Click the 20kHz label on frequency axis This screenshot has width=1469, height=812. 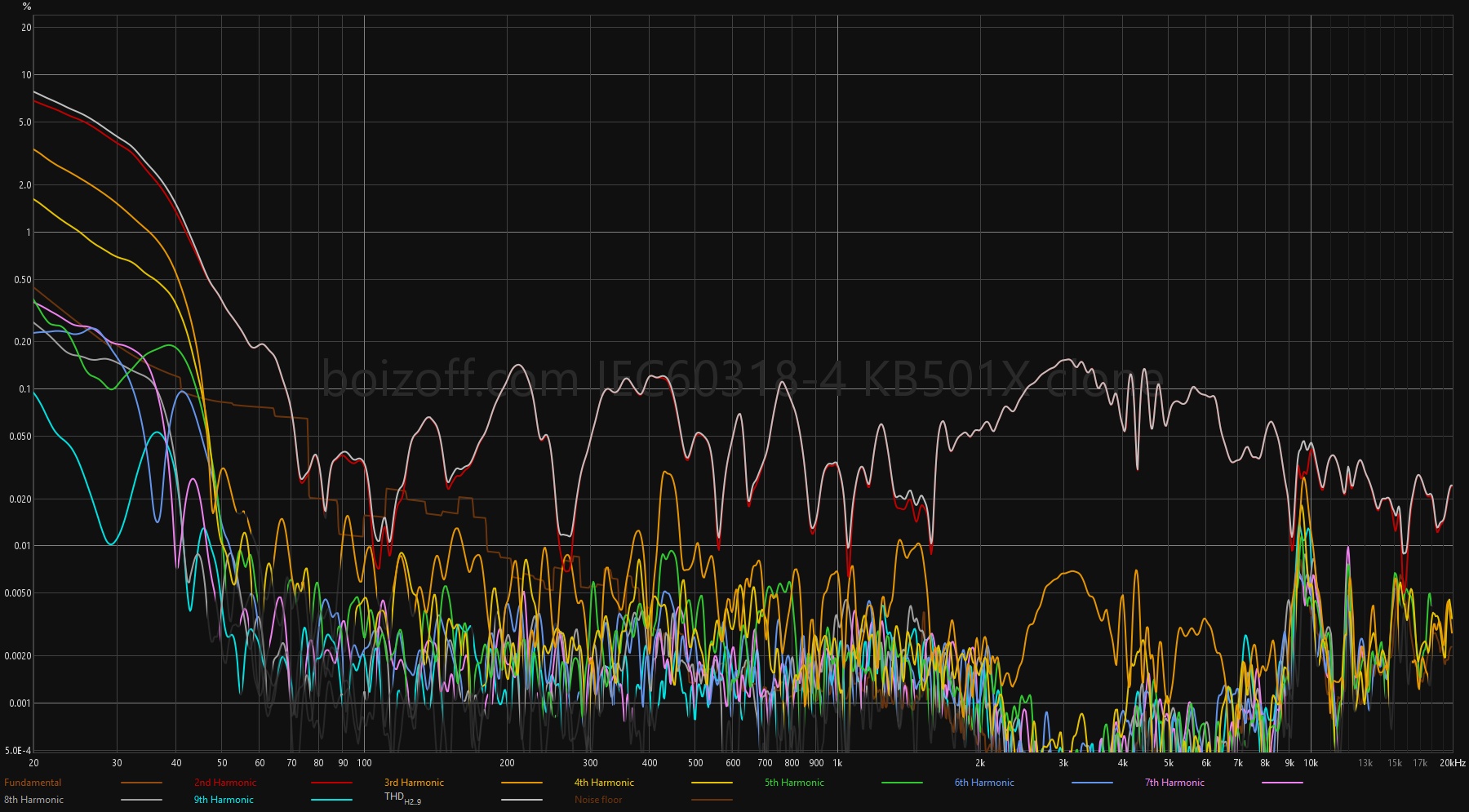[1452, 763]
